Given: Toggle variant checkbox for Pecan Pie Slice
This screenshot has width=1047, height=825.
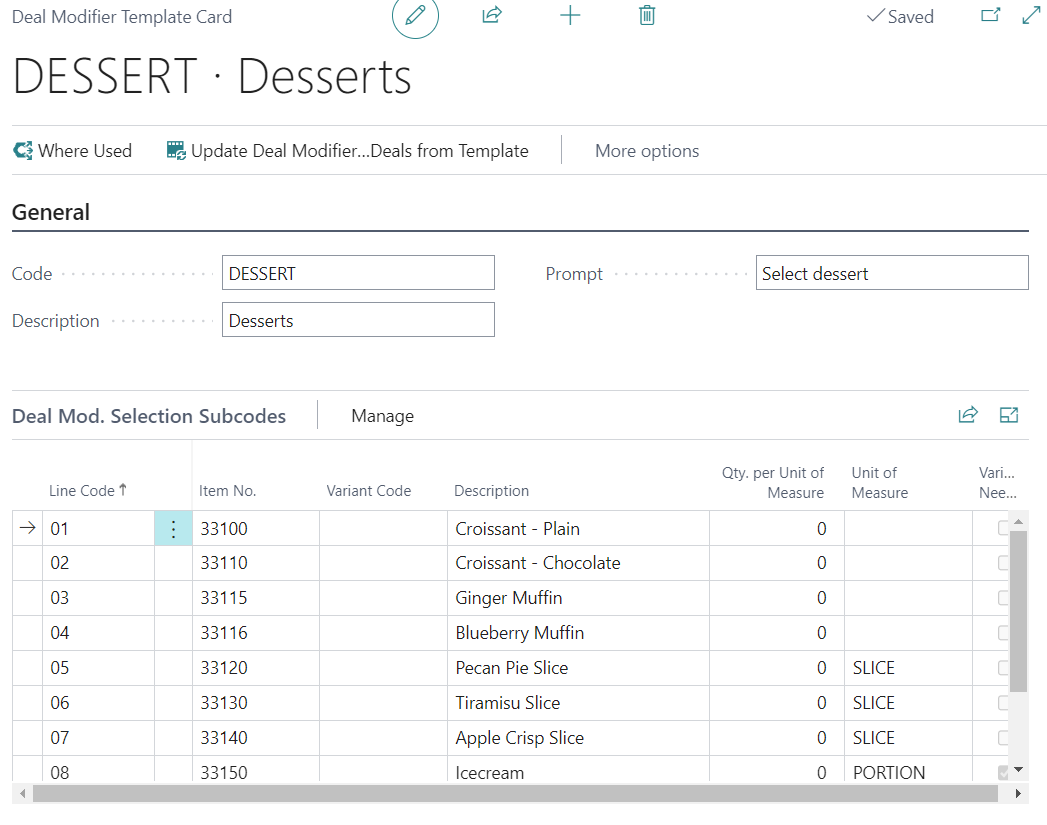Looking at the screenshot, I should (x=1004, y=668).
